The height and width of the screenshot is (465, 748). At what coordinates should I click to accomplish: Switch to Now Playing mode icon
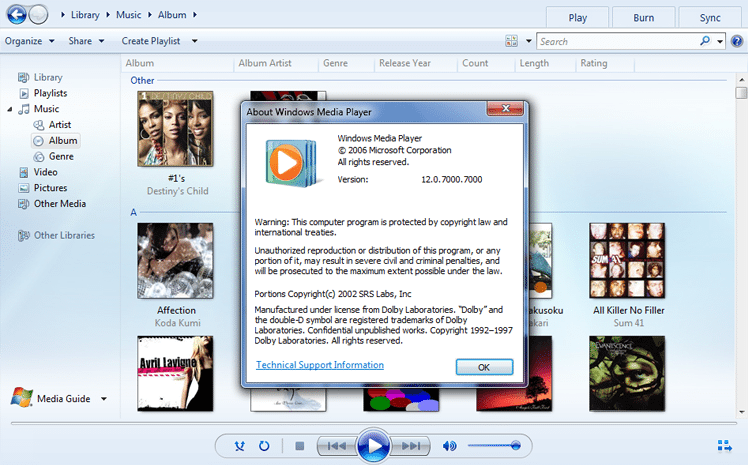pyautogui.click(x=725, y=445)
